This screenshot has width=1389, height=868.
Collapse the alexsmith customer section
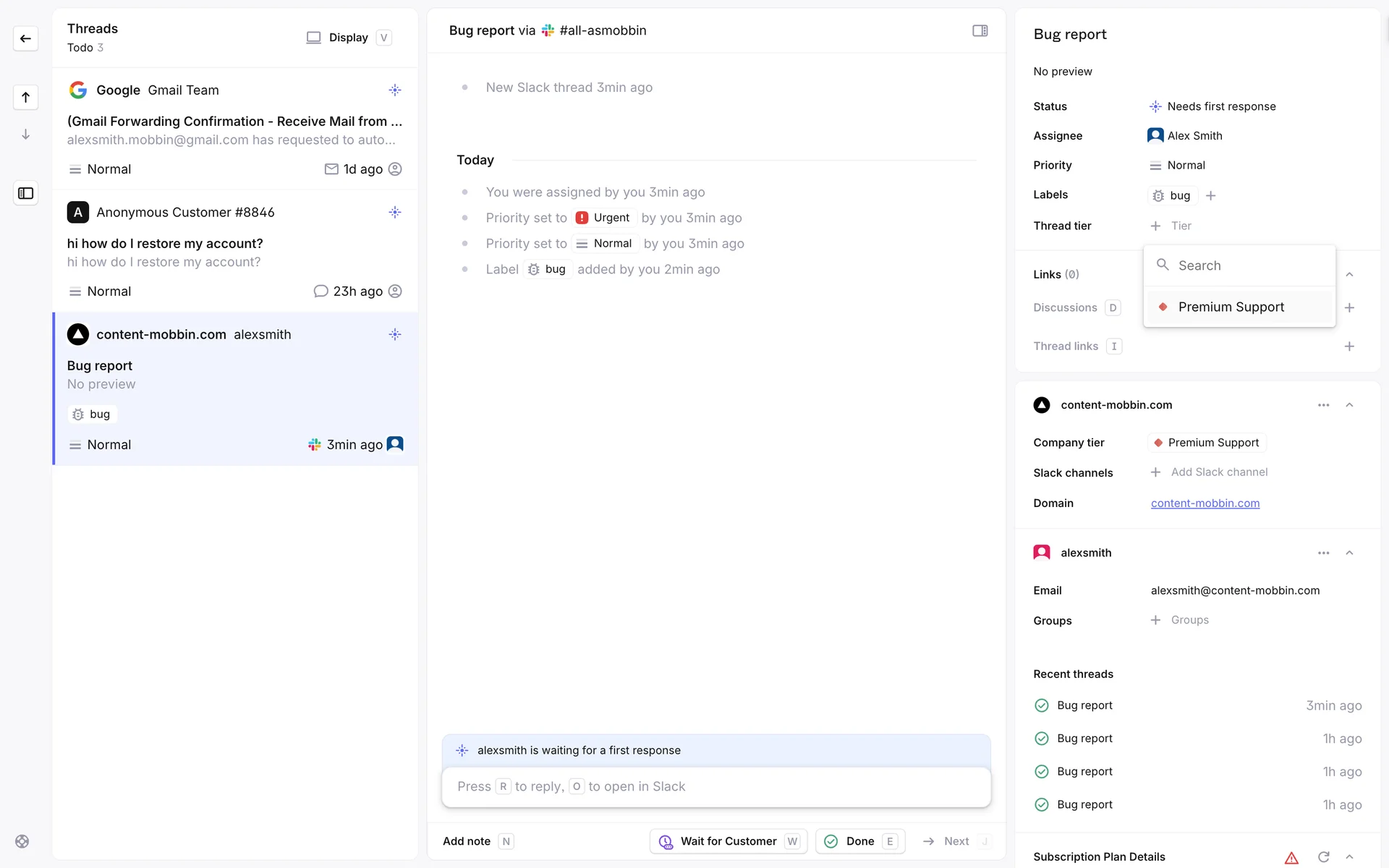pos(1349,553)
